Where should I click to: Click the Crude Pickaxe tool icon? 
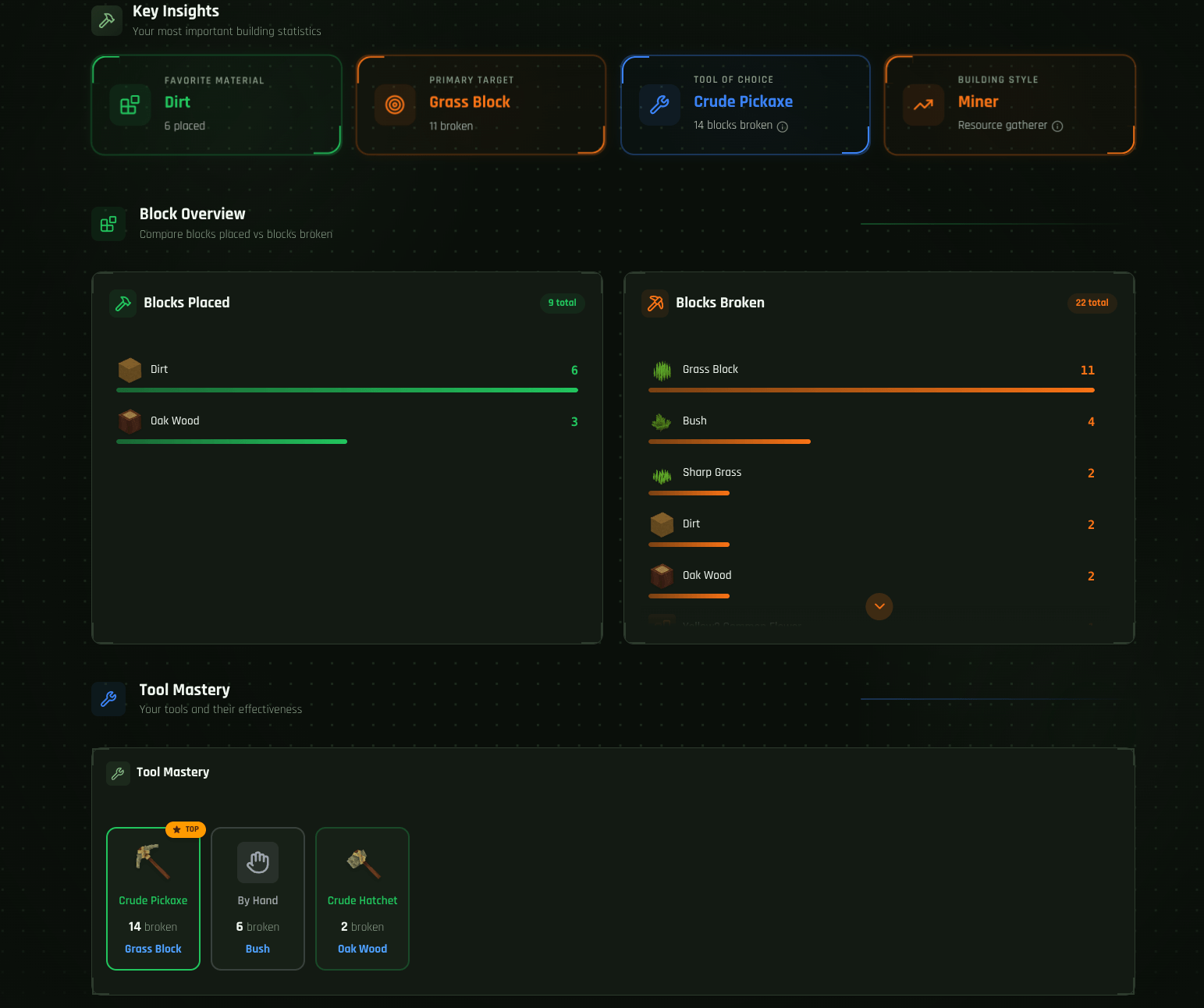(x=153, y=861)
